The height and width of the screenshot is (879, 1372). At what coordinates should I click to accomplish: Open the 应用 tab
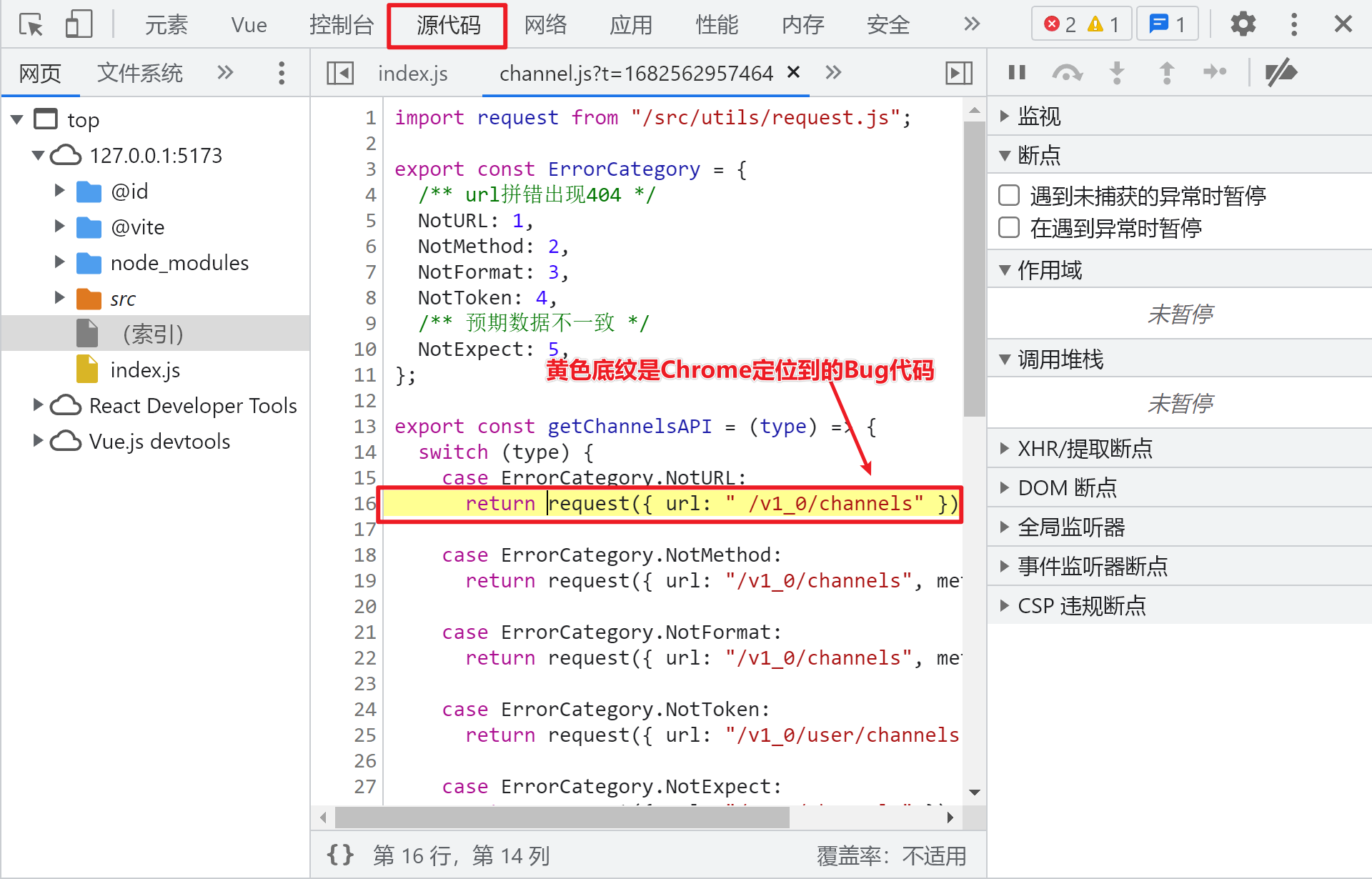click(631, 25)
